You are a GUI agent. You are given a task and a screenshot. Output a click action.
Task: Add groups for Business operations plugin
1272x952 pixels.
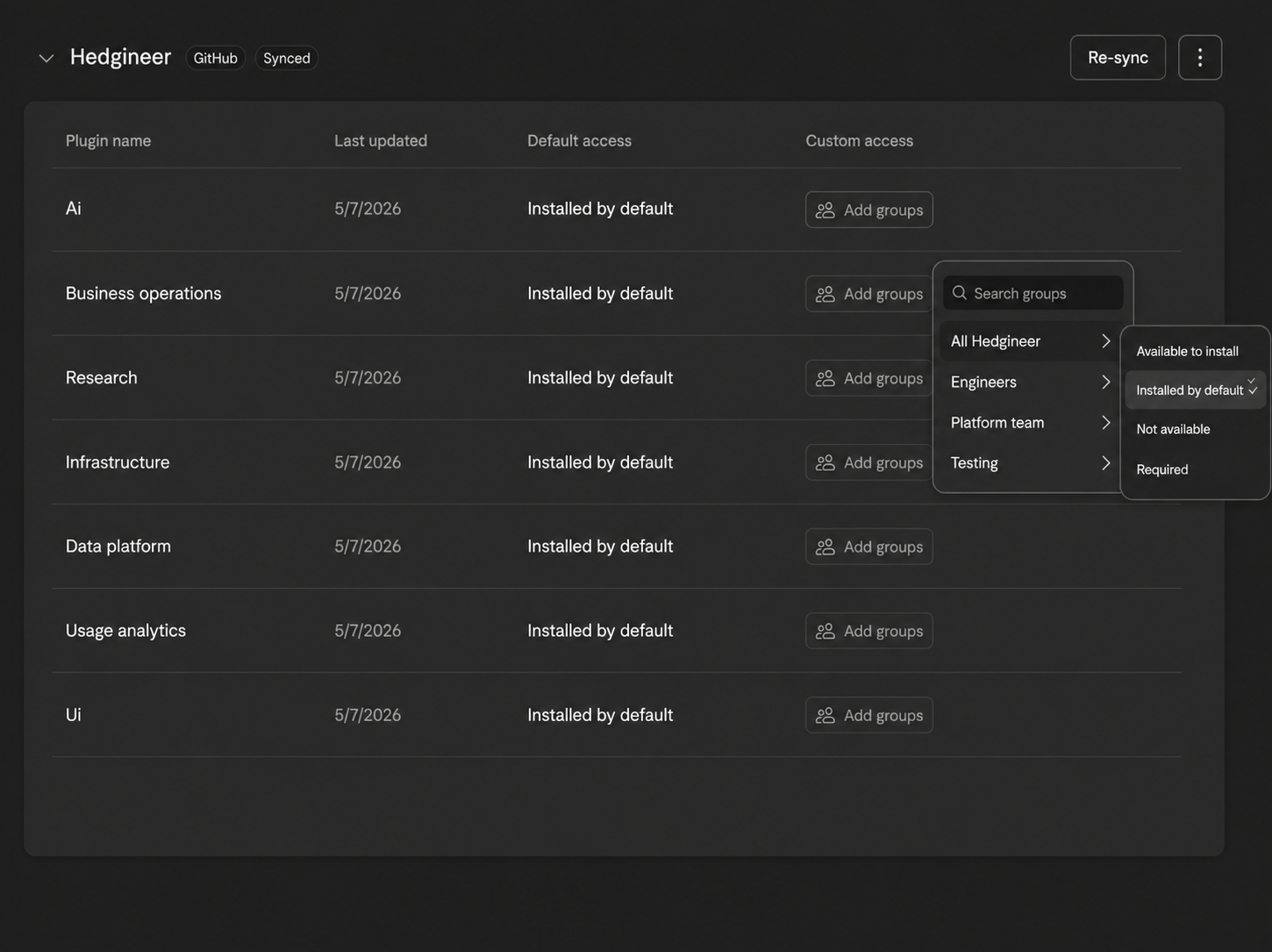point(869,294)
